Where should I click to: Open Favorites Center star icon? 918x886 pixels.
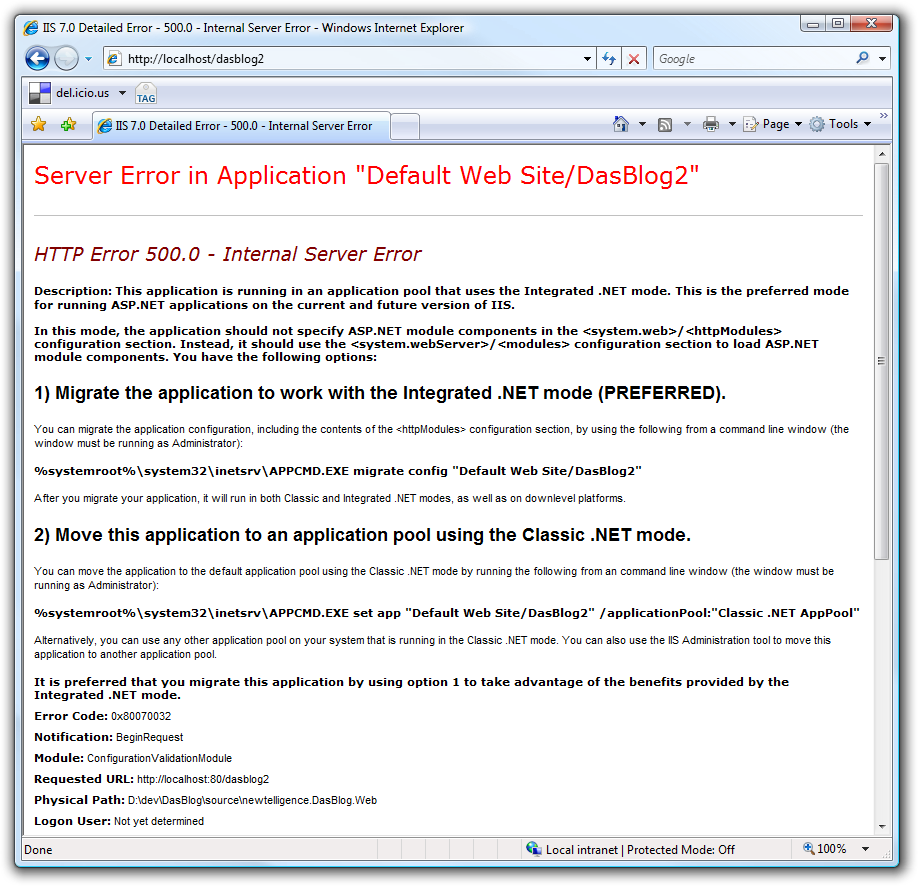(x=38, y=125)
